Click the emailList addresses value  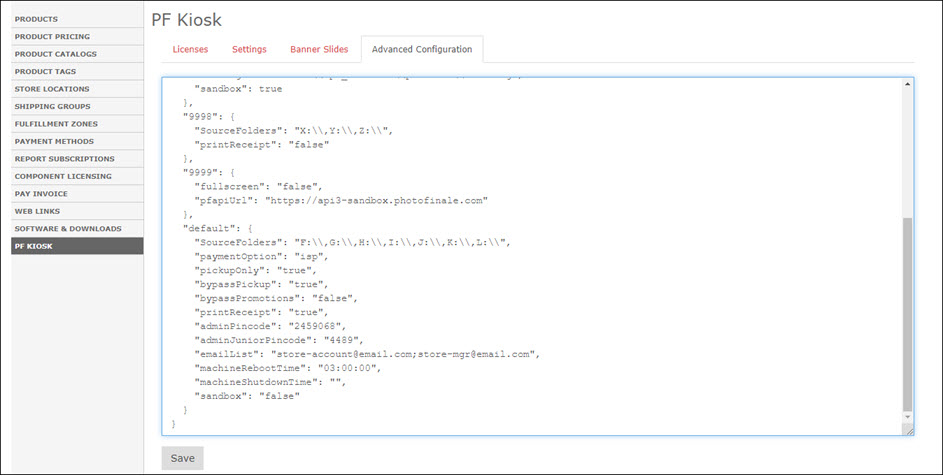(x=404, y=354)
